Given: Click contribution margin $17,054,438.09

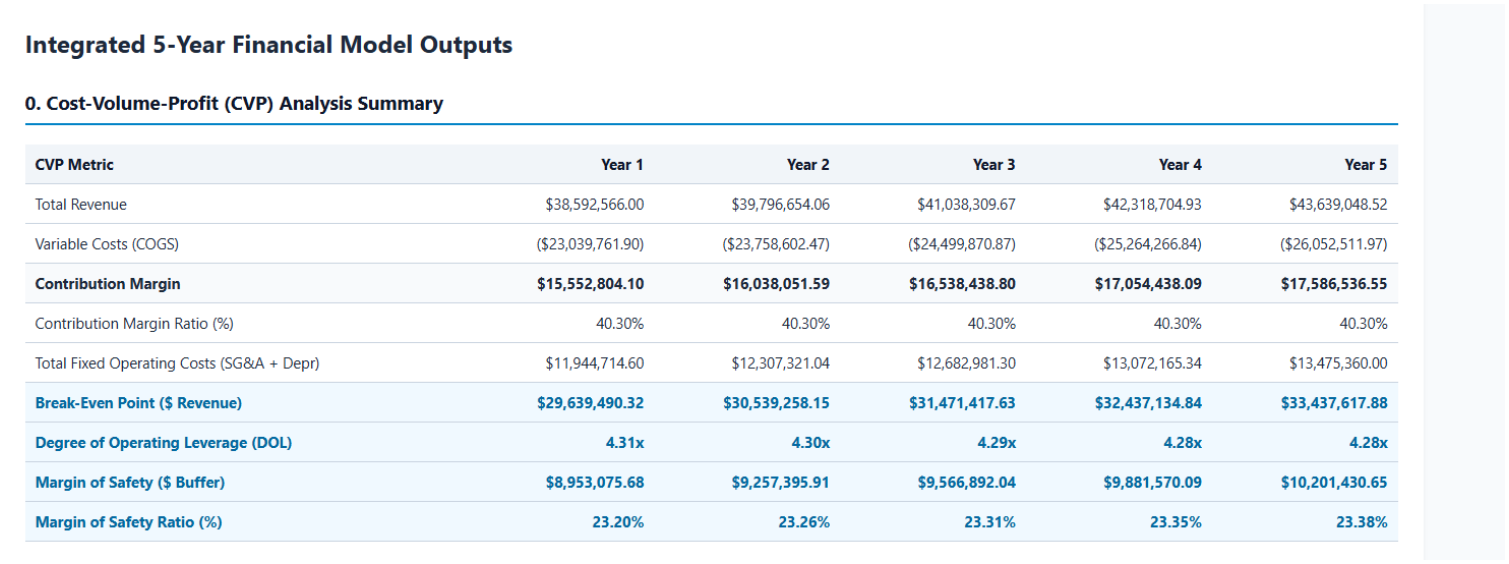Looking at the screenshot, I should point(1149,284).
